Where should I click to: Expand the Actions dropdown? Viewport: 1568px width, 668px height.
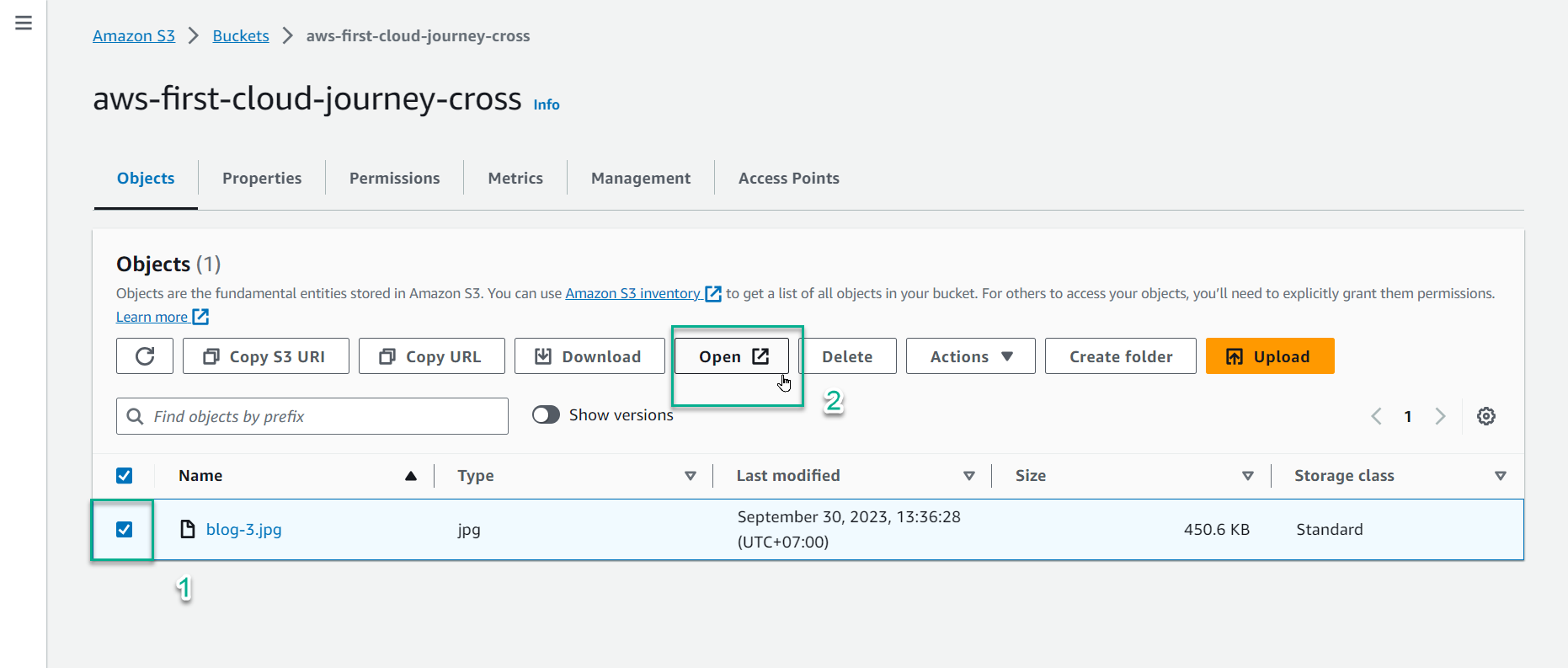pos(971,356)
